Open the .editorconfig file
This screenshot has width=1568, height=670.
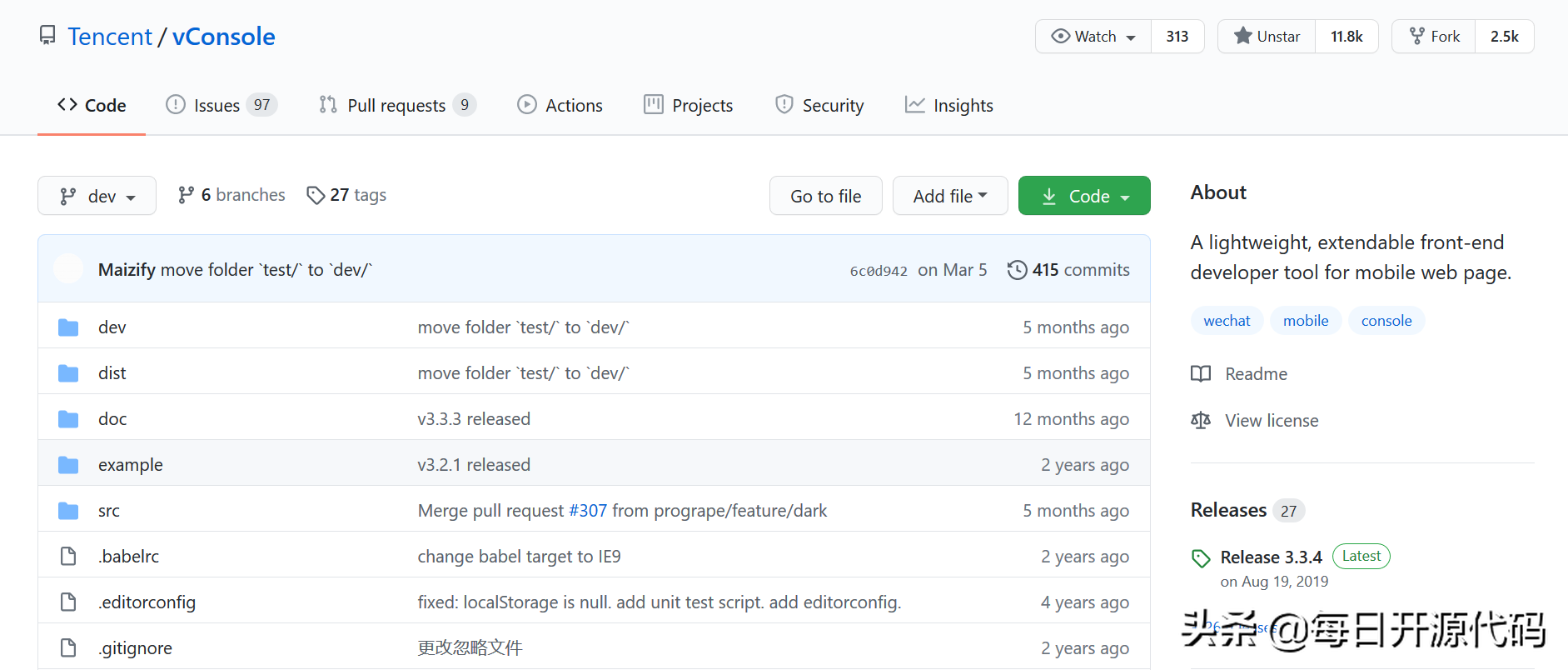click(147, 602)
